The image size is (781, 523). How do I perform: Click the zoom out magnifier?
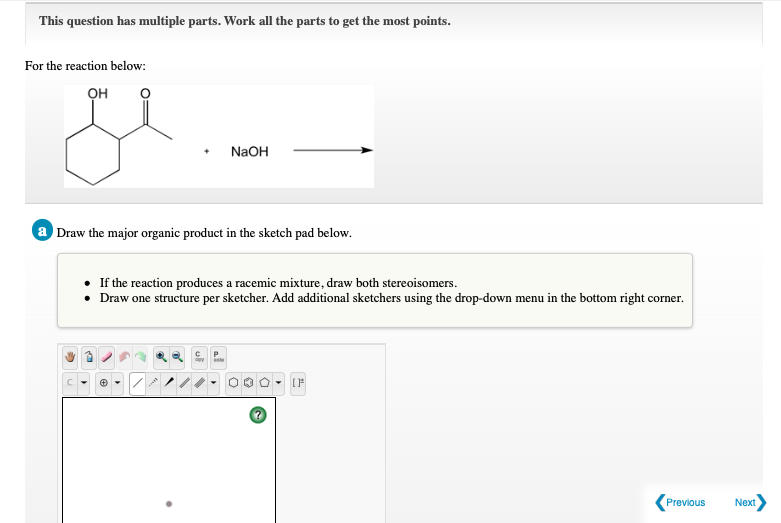[177, 357]
